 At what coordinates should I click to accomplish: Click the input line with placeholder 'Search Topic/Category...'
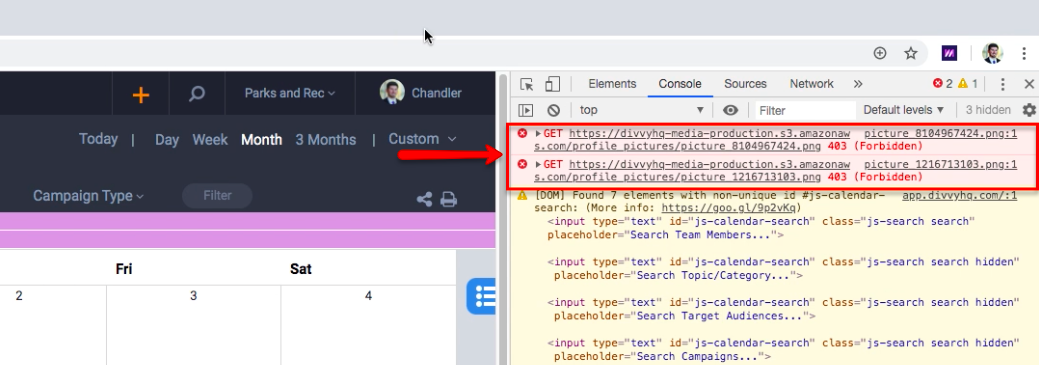(783, 268)
